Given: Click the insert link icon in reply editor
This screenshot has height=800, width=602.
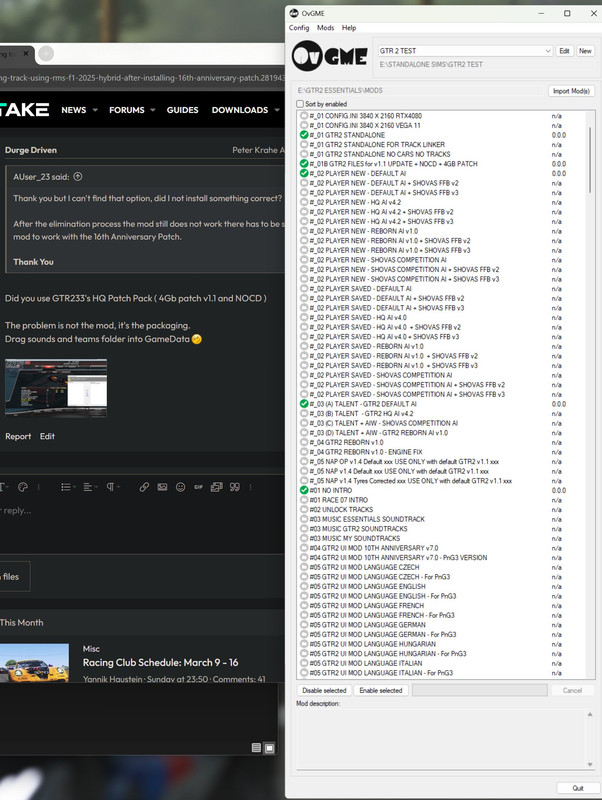Looking at the screenshot, I should (144, 487).
